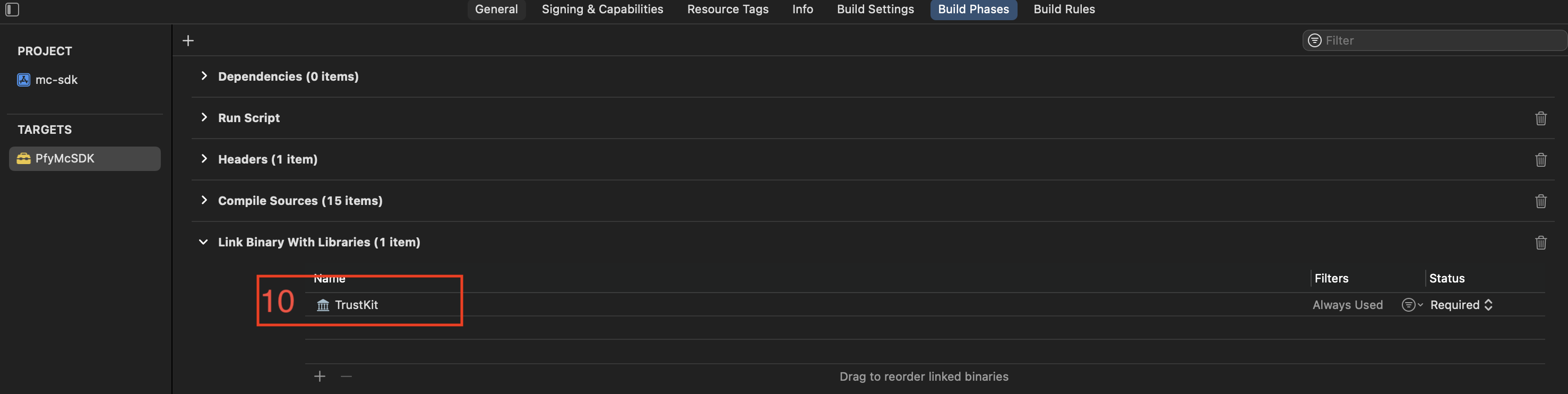Delete the Headers phase with trash icon

[1540, 159]
